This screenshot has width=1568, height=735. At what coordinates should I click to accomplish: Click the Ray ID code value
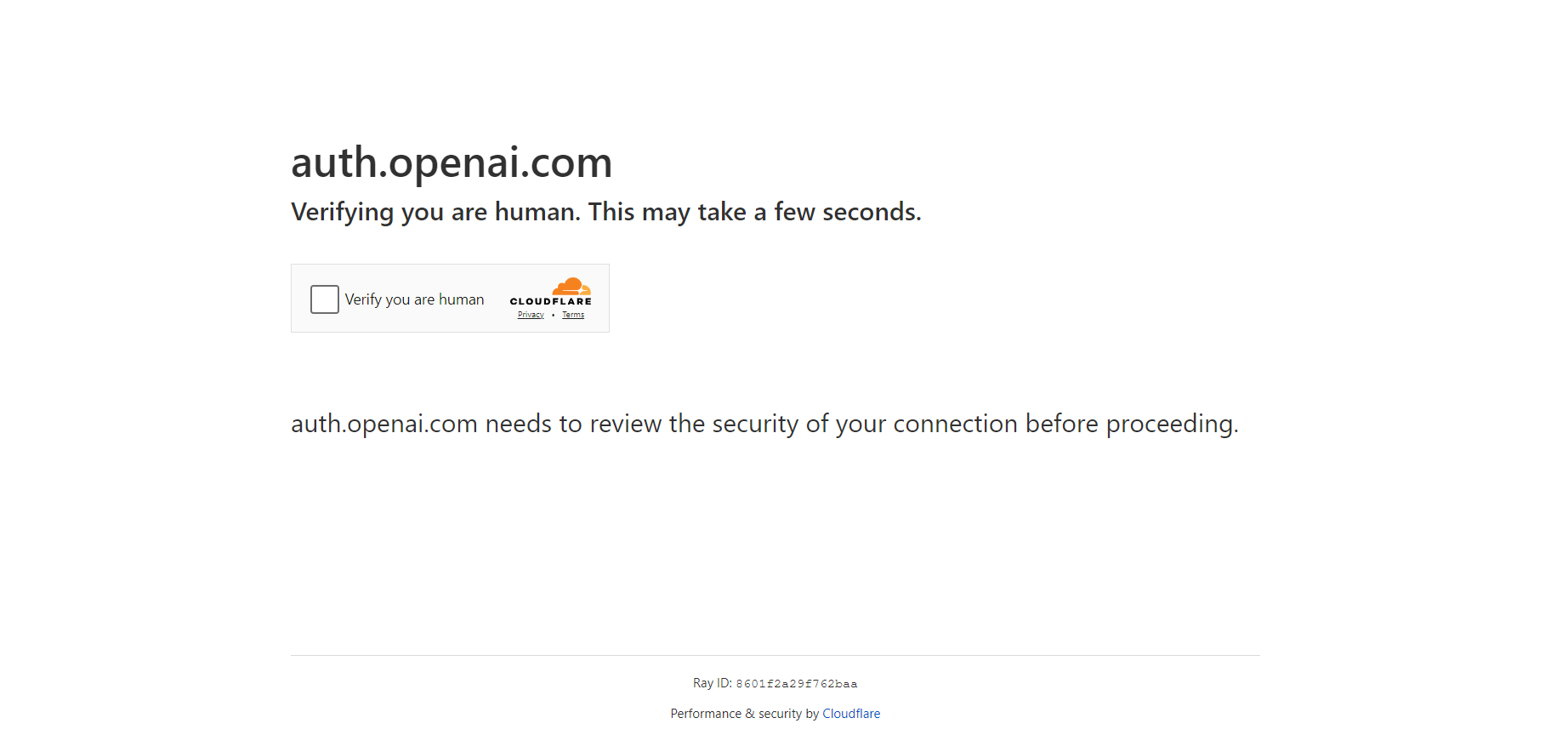(796, 684)
